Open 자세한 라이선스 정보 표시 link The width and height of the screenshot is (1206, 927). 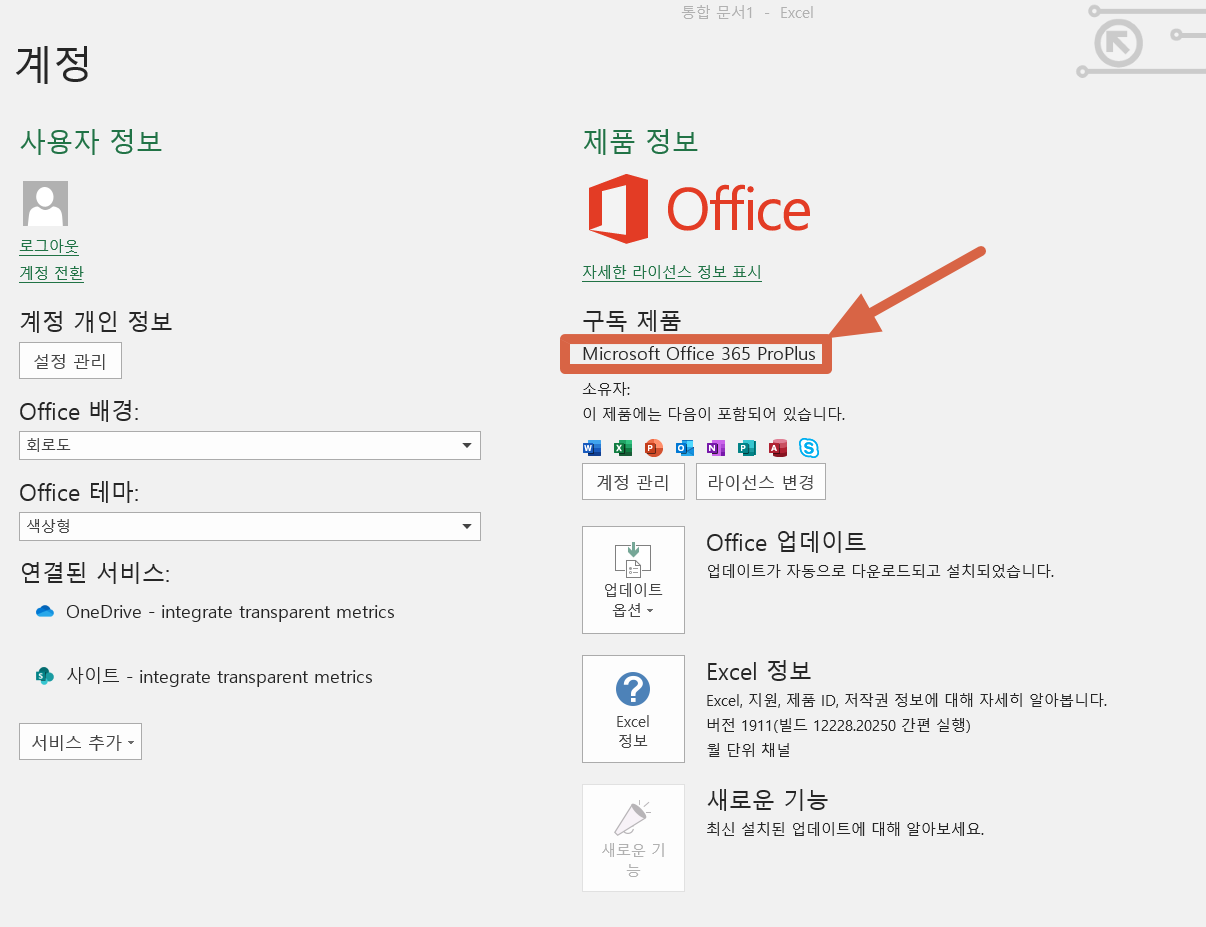(672, 272)
